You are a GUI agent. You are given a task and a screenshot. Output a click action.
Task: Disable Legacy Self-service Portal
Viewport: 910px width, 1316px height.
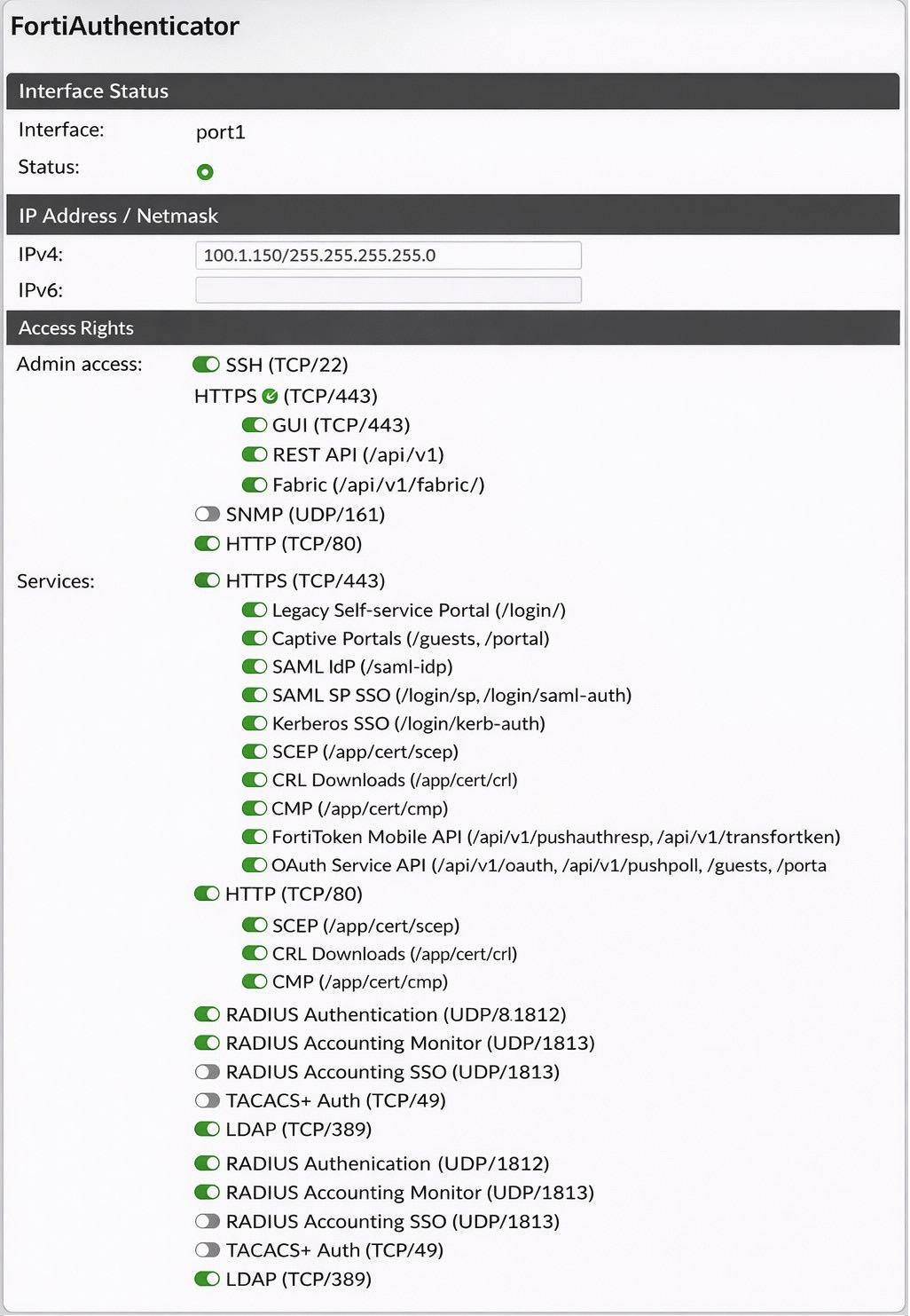tap(255, 610)
